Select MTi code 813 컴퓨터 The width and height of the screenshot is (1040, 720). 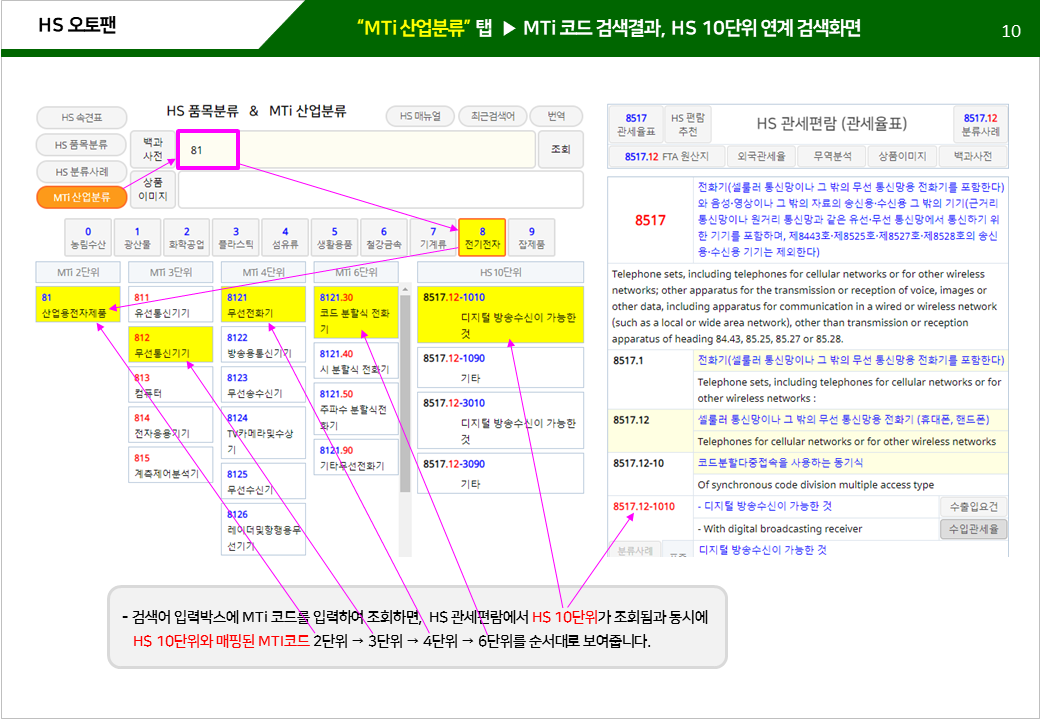[x=170, y=385]
